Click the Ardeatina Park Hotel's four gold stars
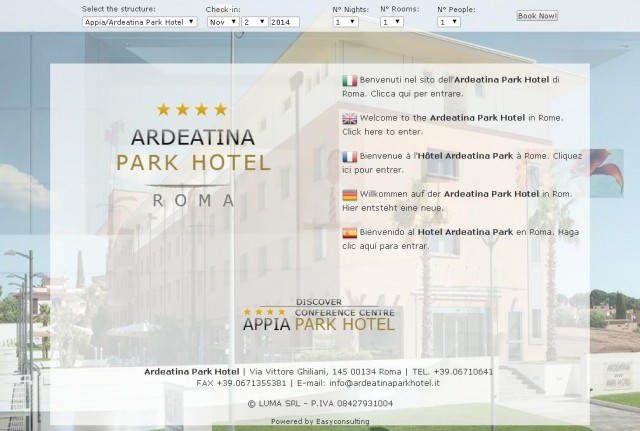Screen dimensions: 640x431 pyautogui.click(x=192, y=109)
